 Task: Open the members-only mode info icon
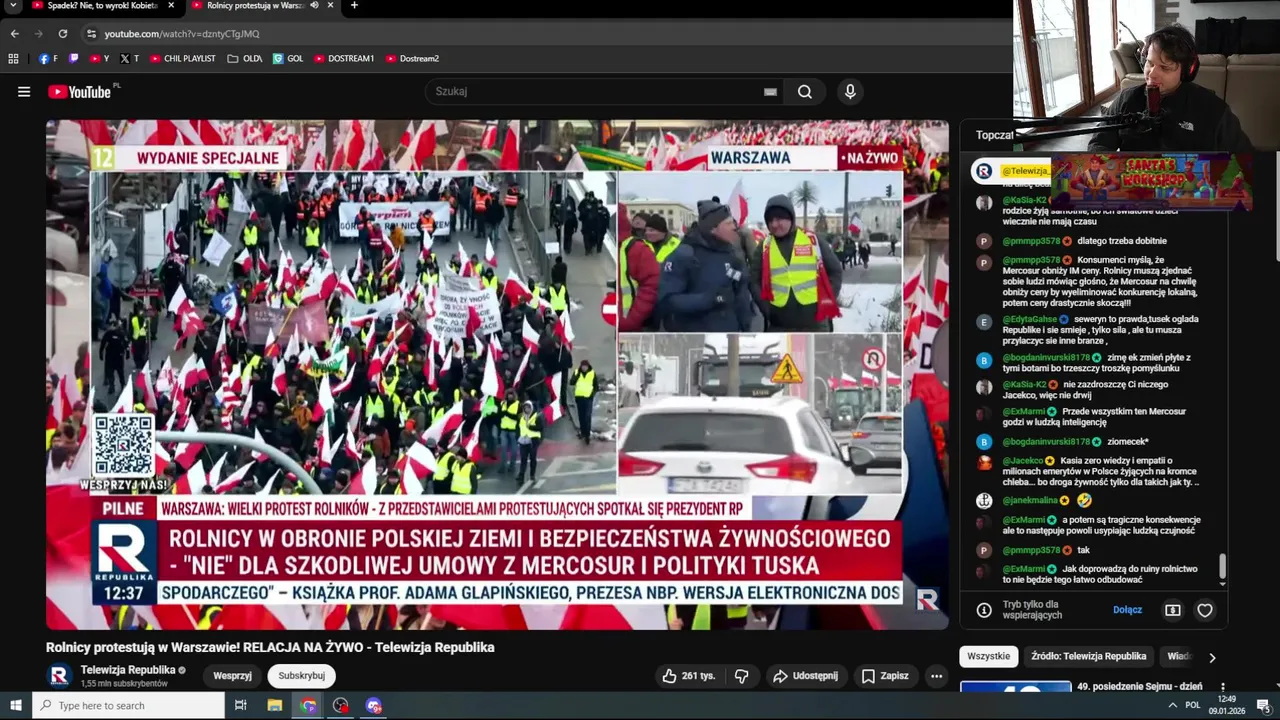[x=984, y=610]
